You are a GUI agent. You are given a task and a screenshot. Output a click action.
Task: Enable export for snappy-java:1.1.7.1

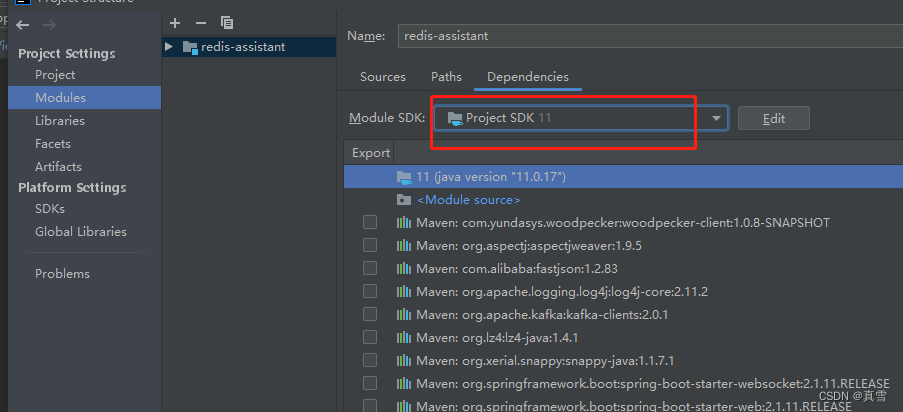[x=370, y=360]
